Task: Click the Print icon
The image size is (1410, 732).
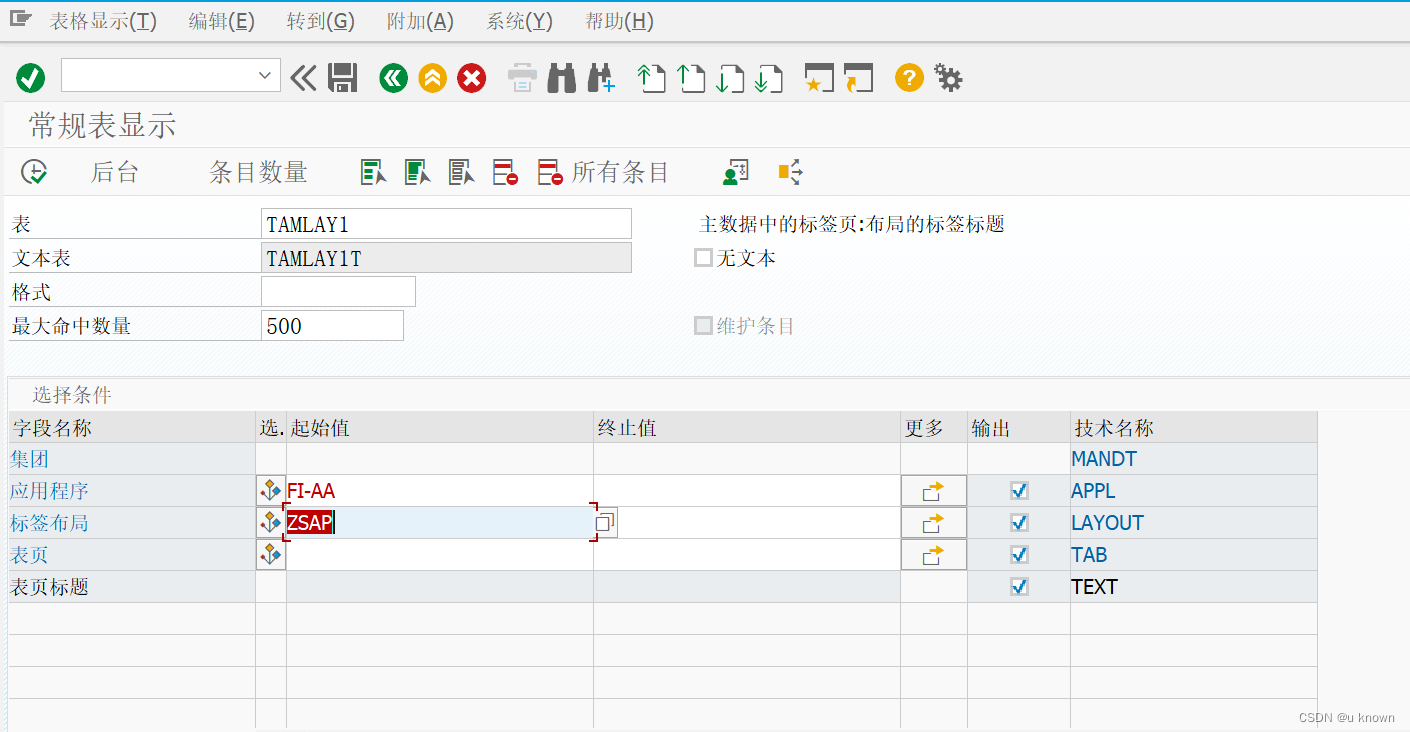Action: (522, 77)
